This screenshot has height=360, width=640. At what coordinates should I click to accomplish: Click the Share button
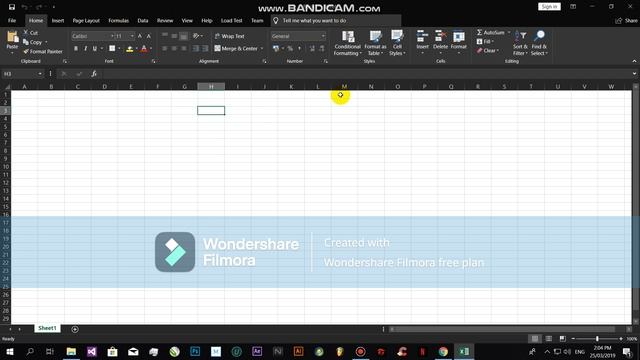pos(627,20)
